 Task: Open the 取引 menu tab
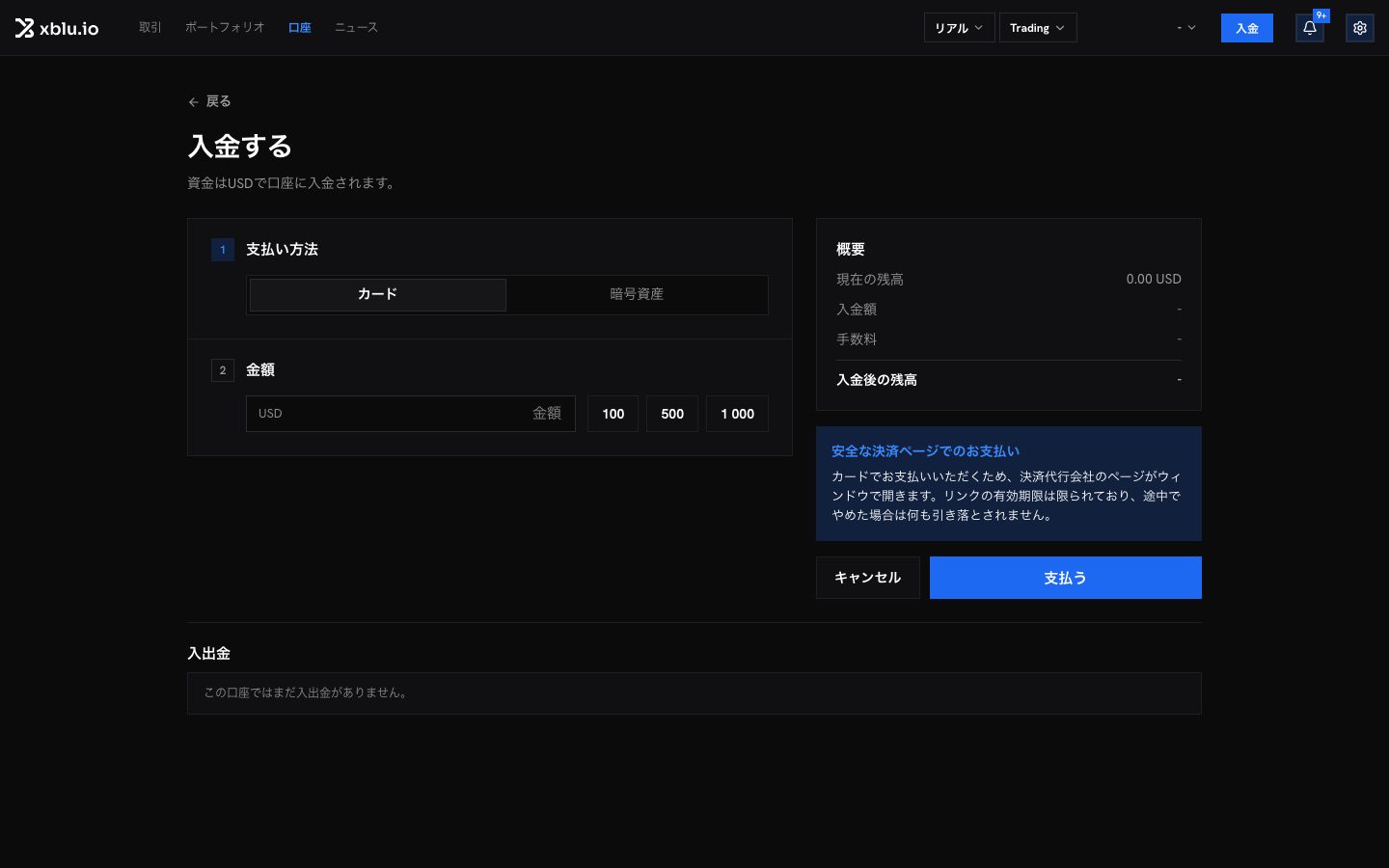pyautogui.click(x=150, y=27)
